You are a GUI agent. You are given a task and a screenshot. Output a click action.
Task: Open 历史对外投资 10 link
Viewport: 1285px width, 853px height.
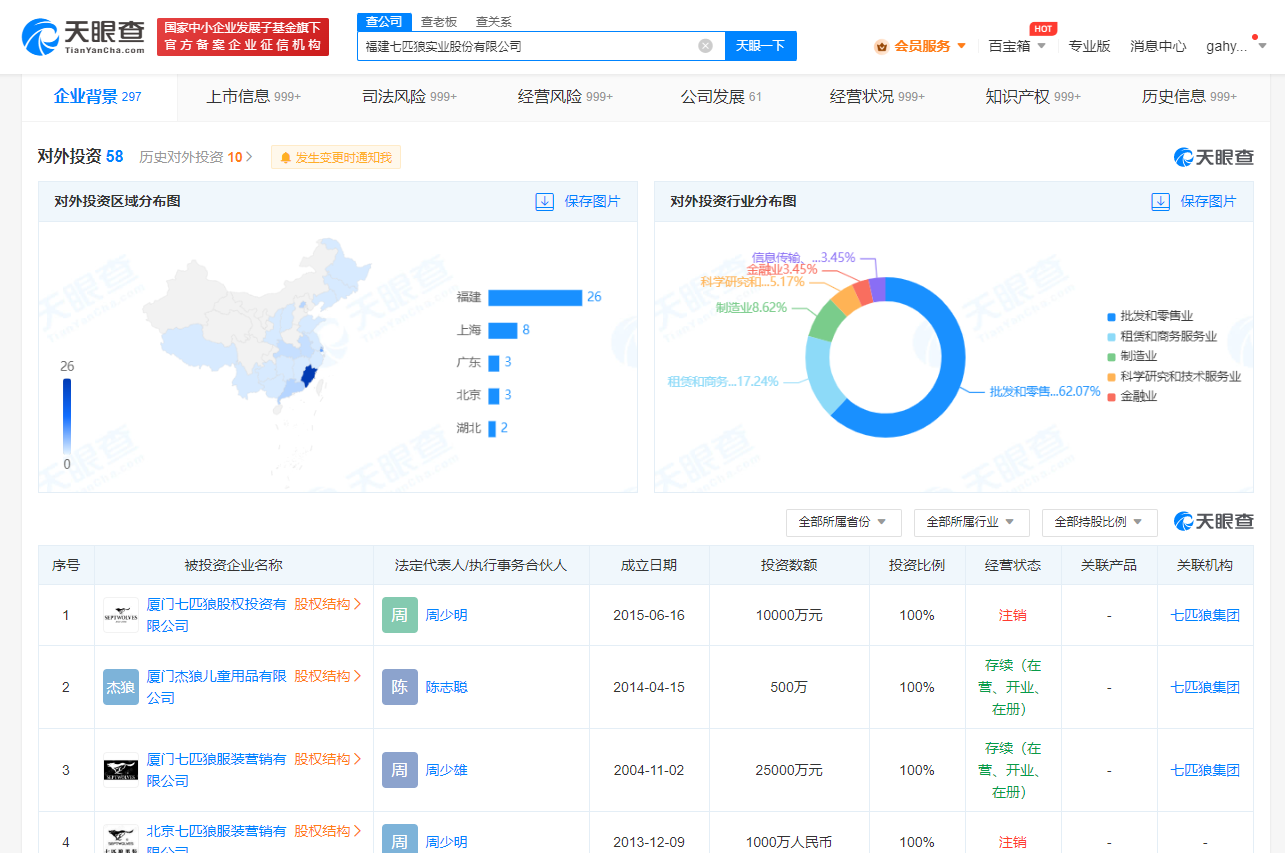click(x=196, y=157)
